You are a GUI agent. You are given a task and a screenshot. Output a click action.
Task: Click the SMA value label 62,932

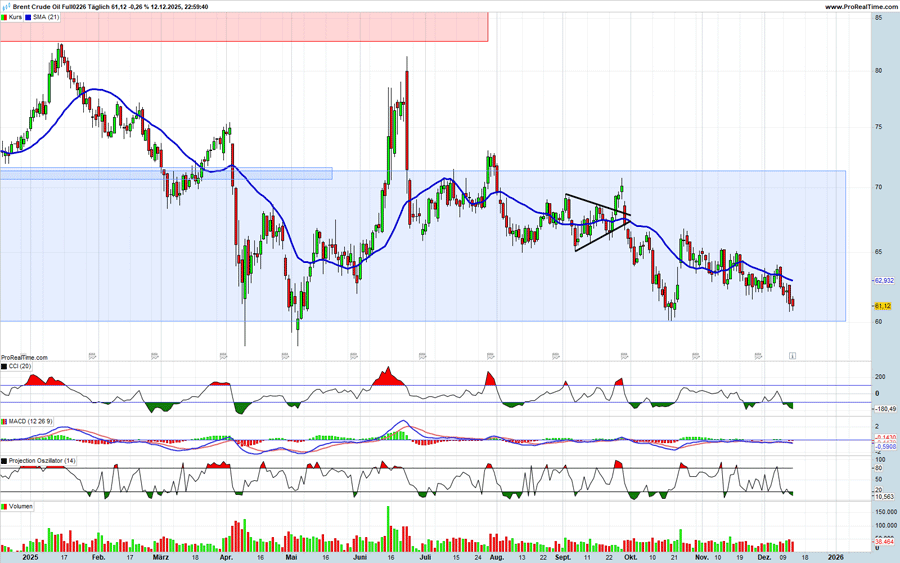(x=884, y=281)
